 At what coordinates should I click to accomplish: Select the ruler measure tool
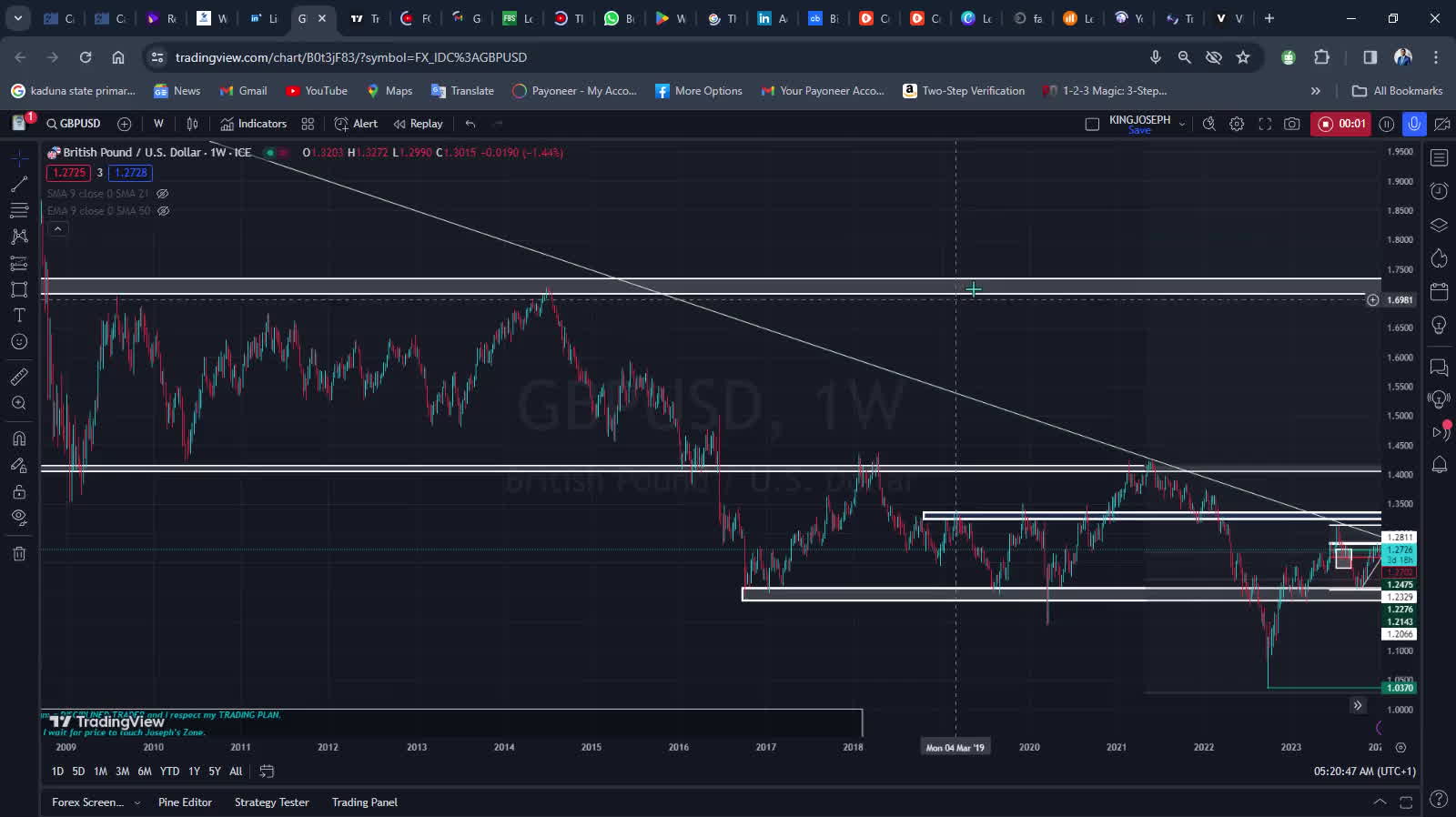click(19, 377)
